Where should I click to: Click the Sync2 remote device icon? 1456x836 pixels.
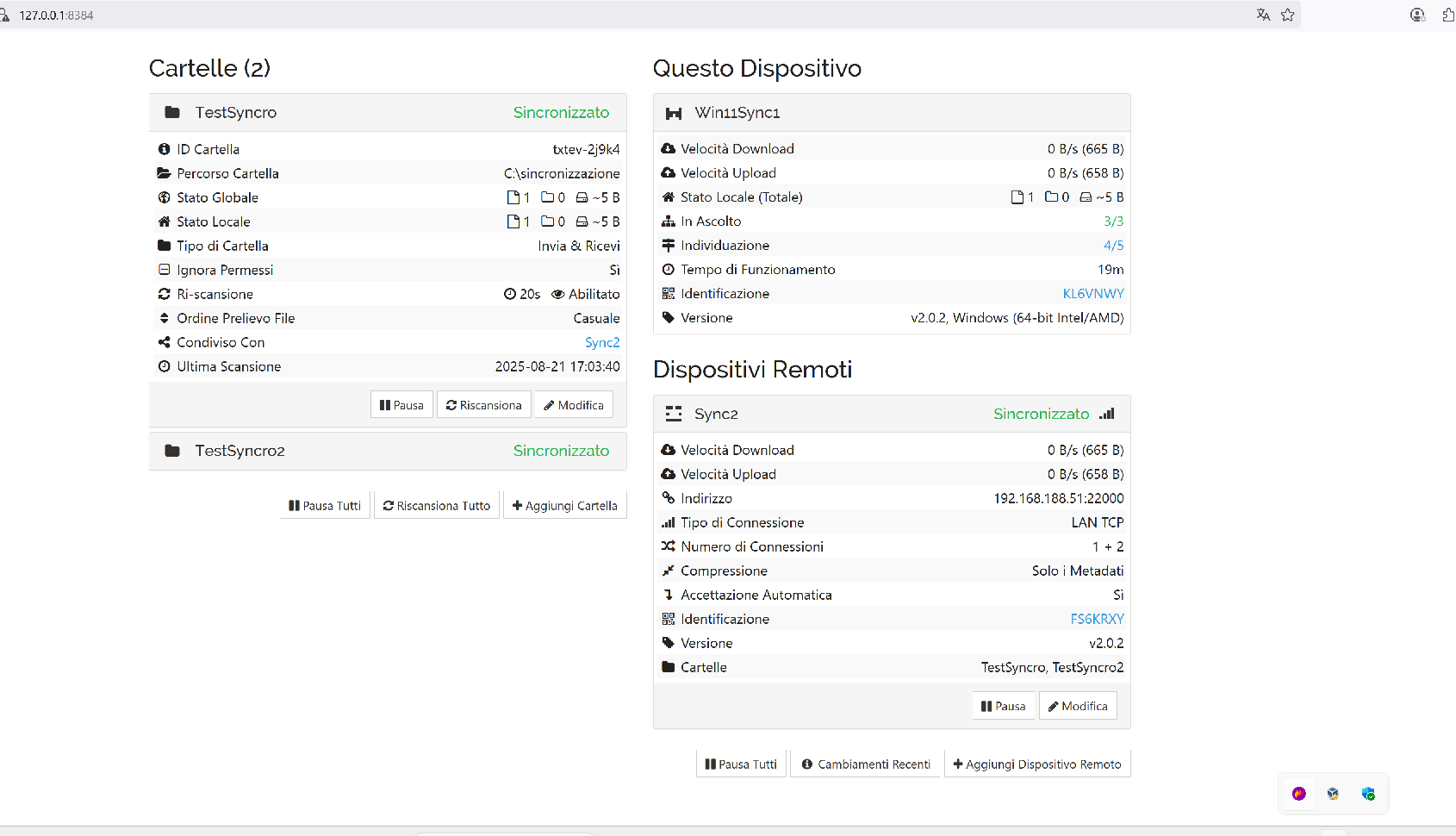pos(674,414)
